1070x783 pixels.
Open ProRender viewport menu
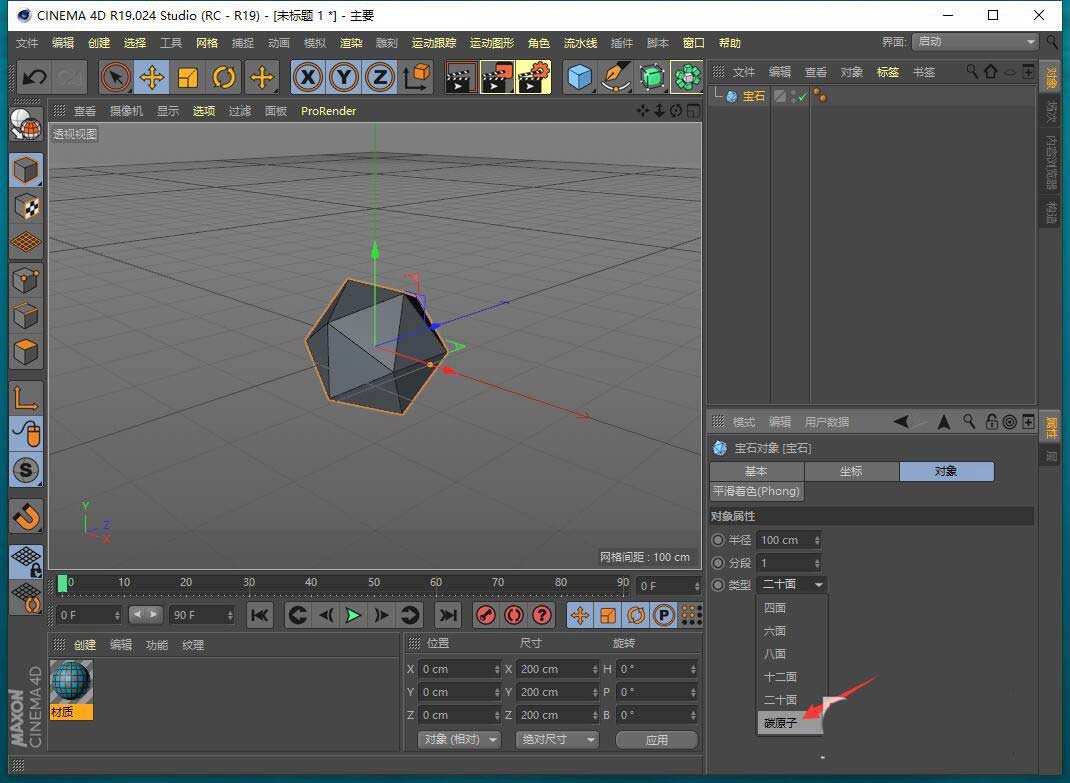(328, 111)
